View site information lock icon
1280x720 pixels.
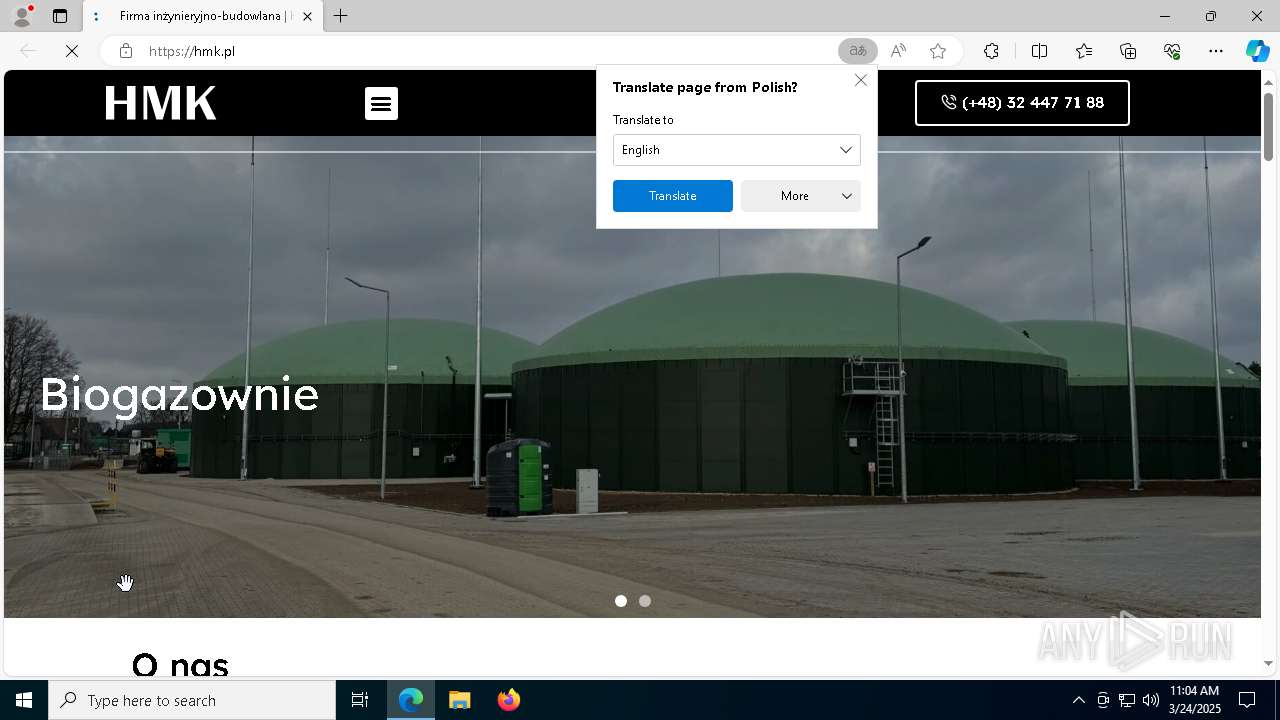point(125,51)
